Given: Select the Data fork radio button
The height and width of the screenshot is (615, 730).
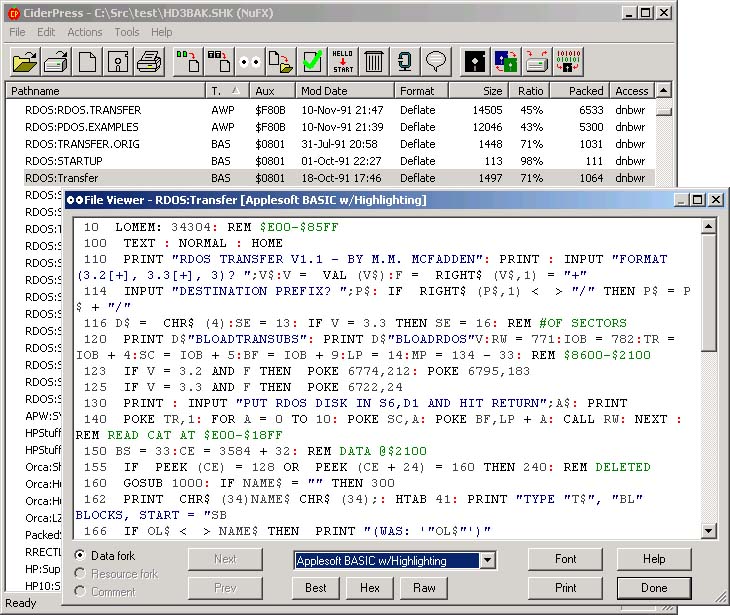Looking at the screenshot, I should coord(80,555).
